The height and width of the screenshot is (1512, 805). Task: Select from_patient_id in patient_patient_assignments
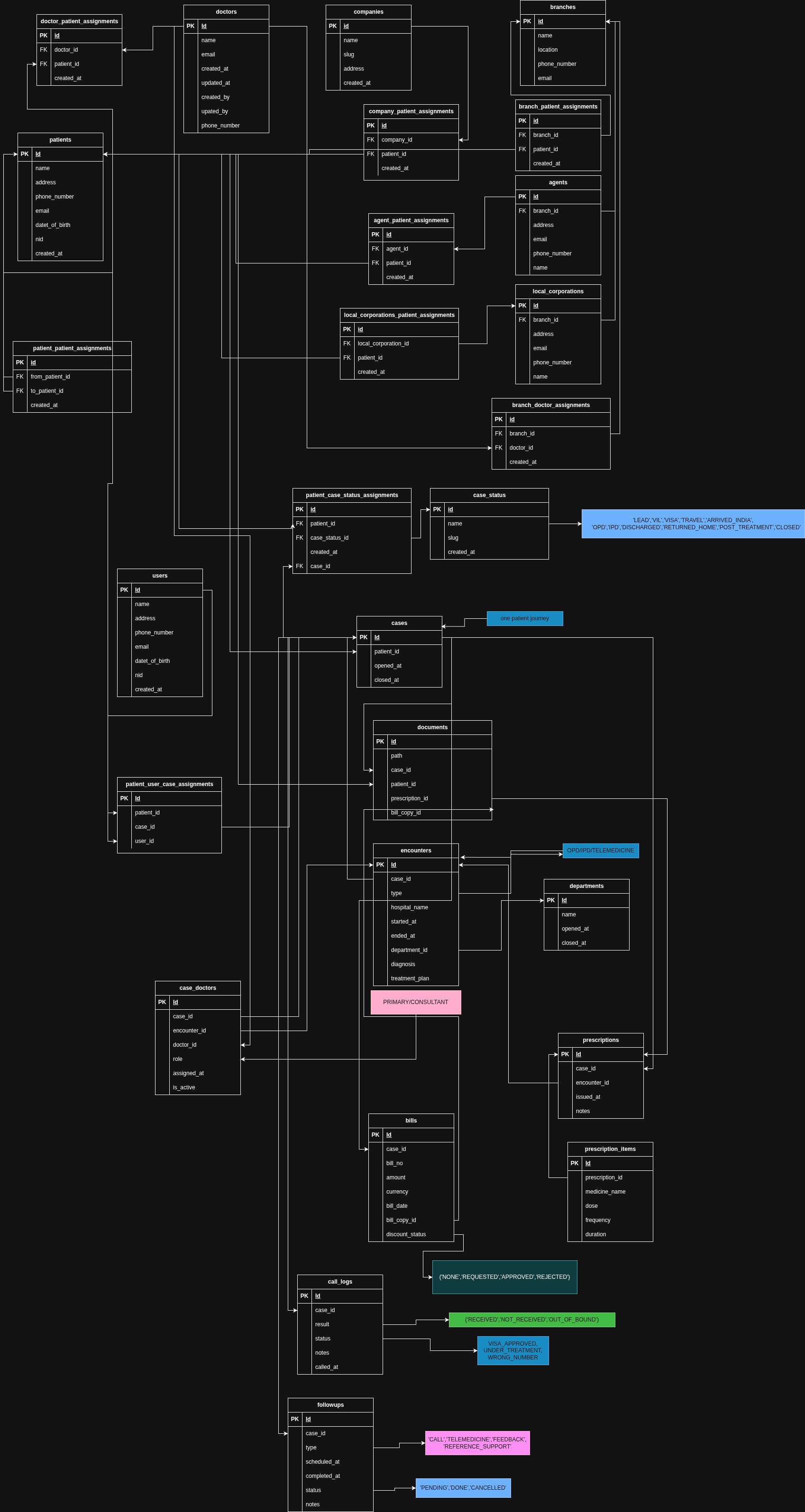point(50,377)
